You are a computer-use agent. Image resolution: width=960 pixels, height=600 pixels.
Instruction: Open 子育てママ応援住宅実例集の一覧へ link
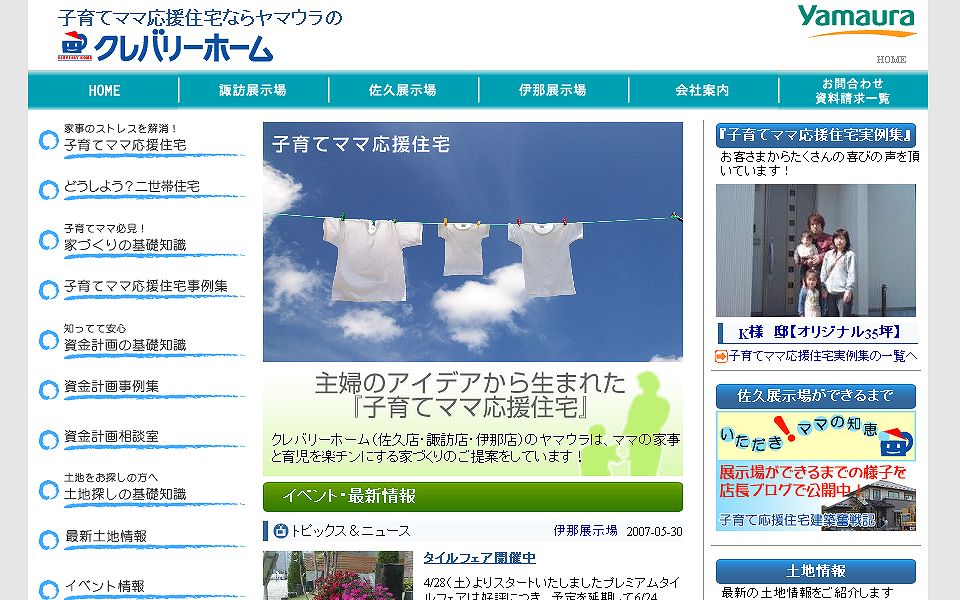[x=823, y=356]
